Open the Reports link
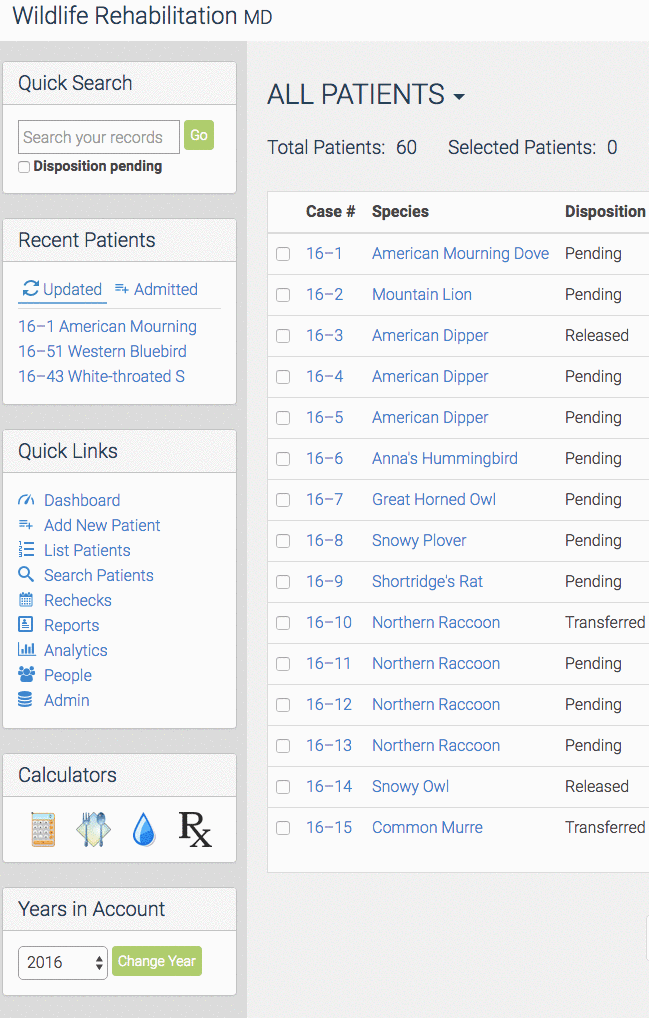This screenshot has width=649, height=1018. click(x=71, y=625)
